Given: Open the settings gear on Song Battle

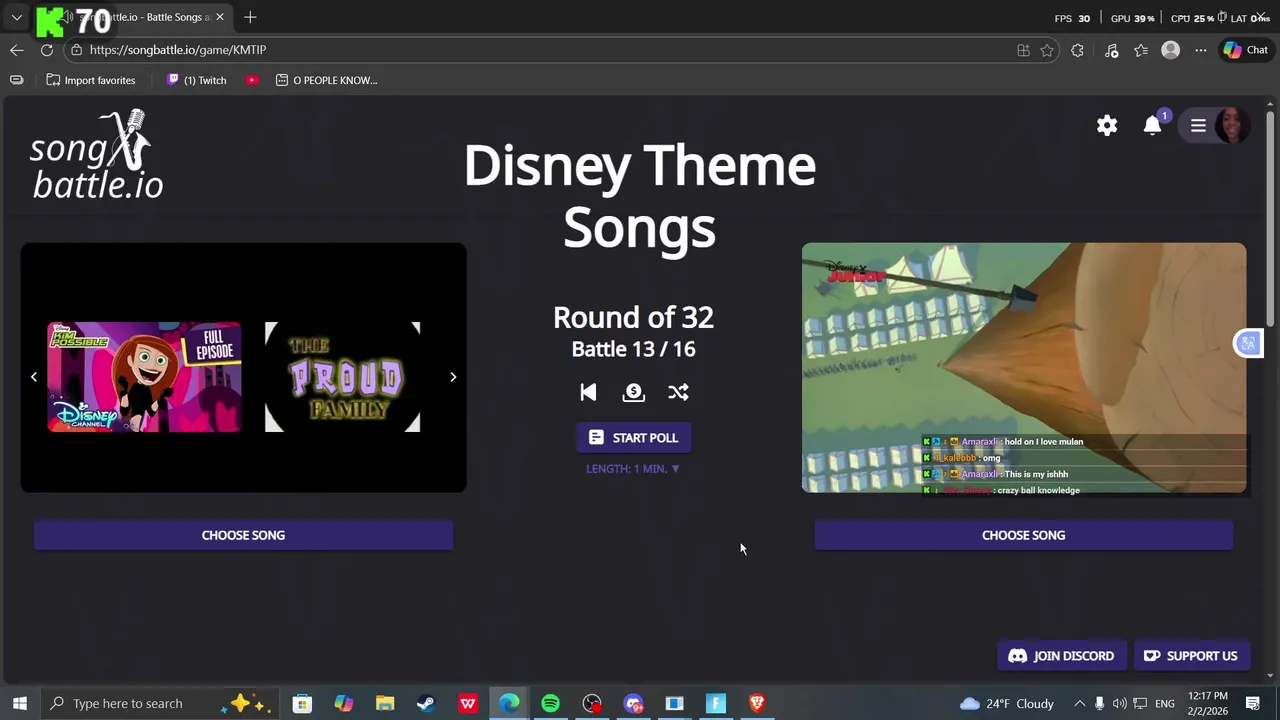Looking at the screenshot, I should tap(1107, 125).
